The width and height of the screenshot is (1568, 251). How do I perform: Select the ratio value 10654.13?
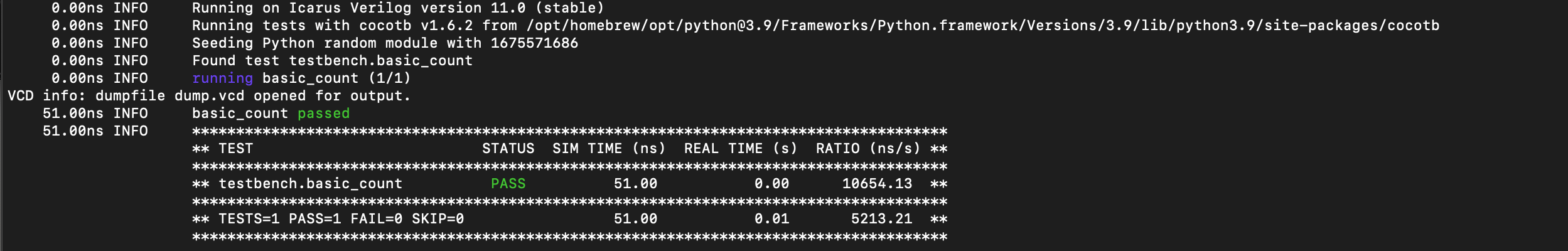click(x=877, y=184)
